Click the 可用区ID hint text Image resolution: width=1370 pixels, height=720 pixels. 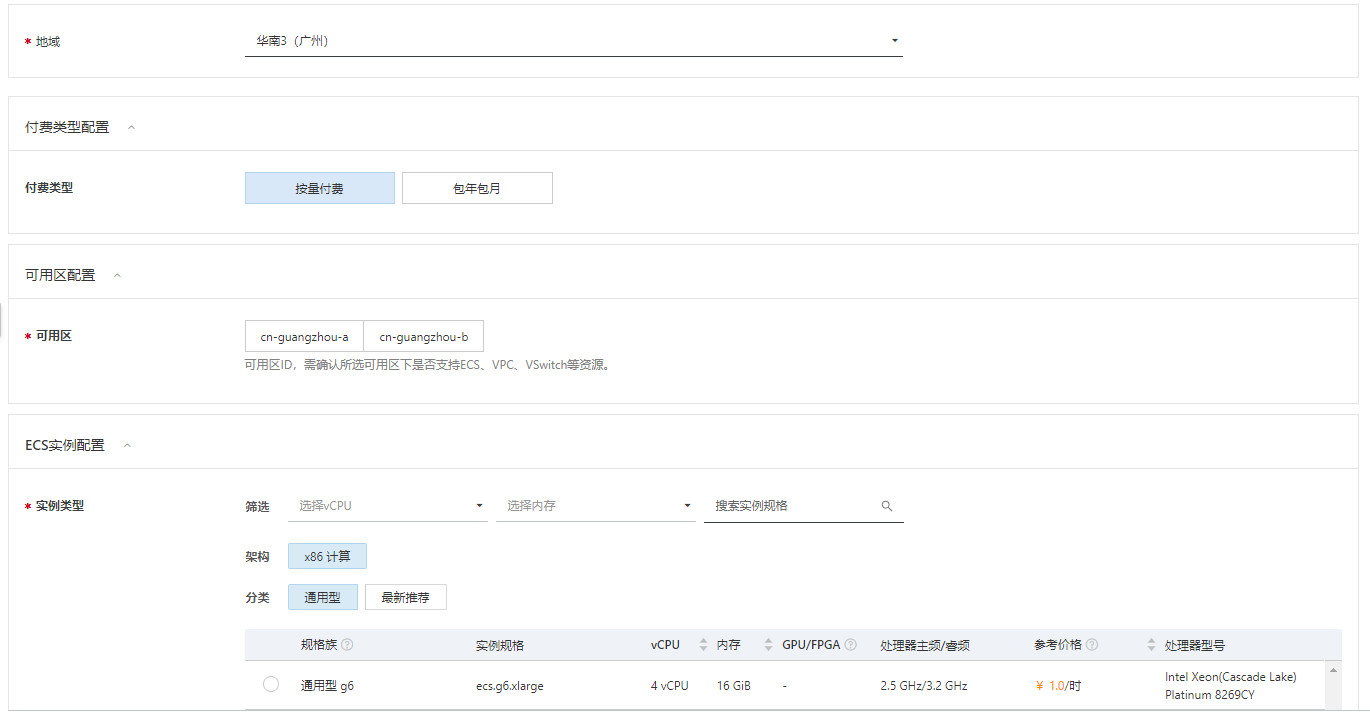click(427, 365)
